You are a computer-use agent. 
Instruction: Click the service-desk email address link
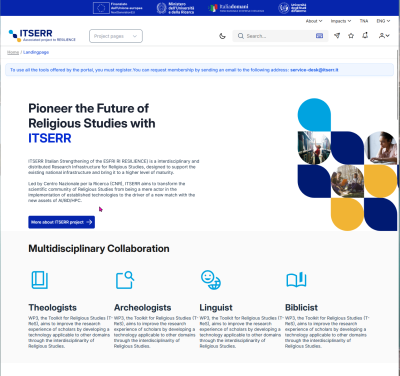(314, 70)
